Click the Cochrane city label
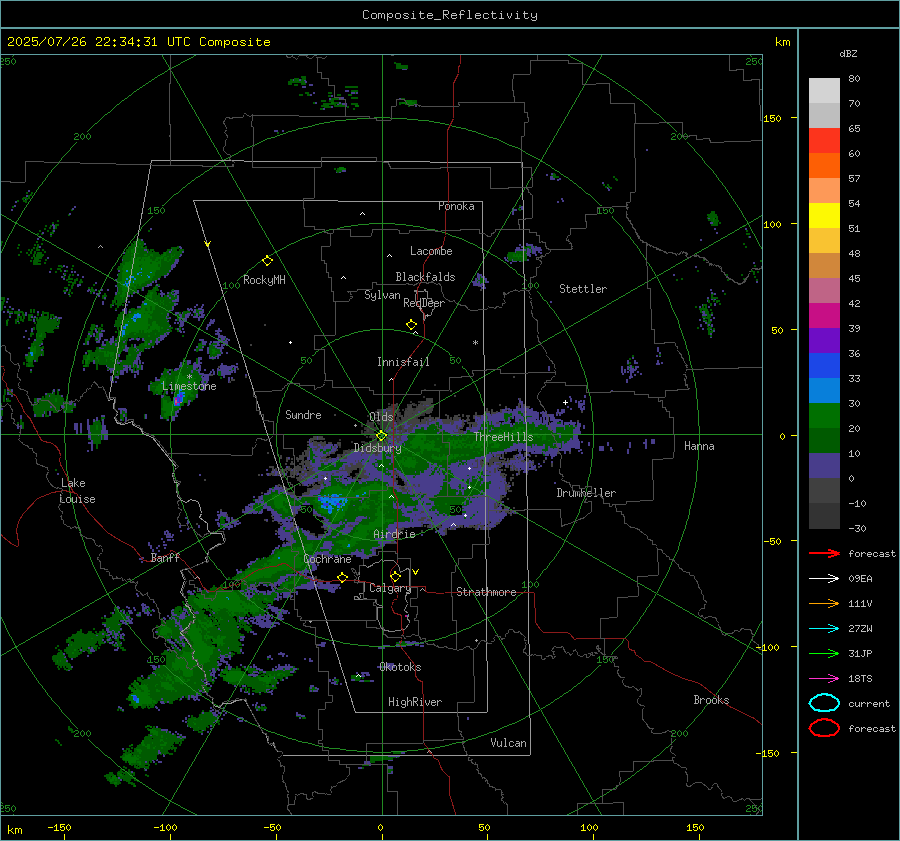 [327, 559]
